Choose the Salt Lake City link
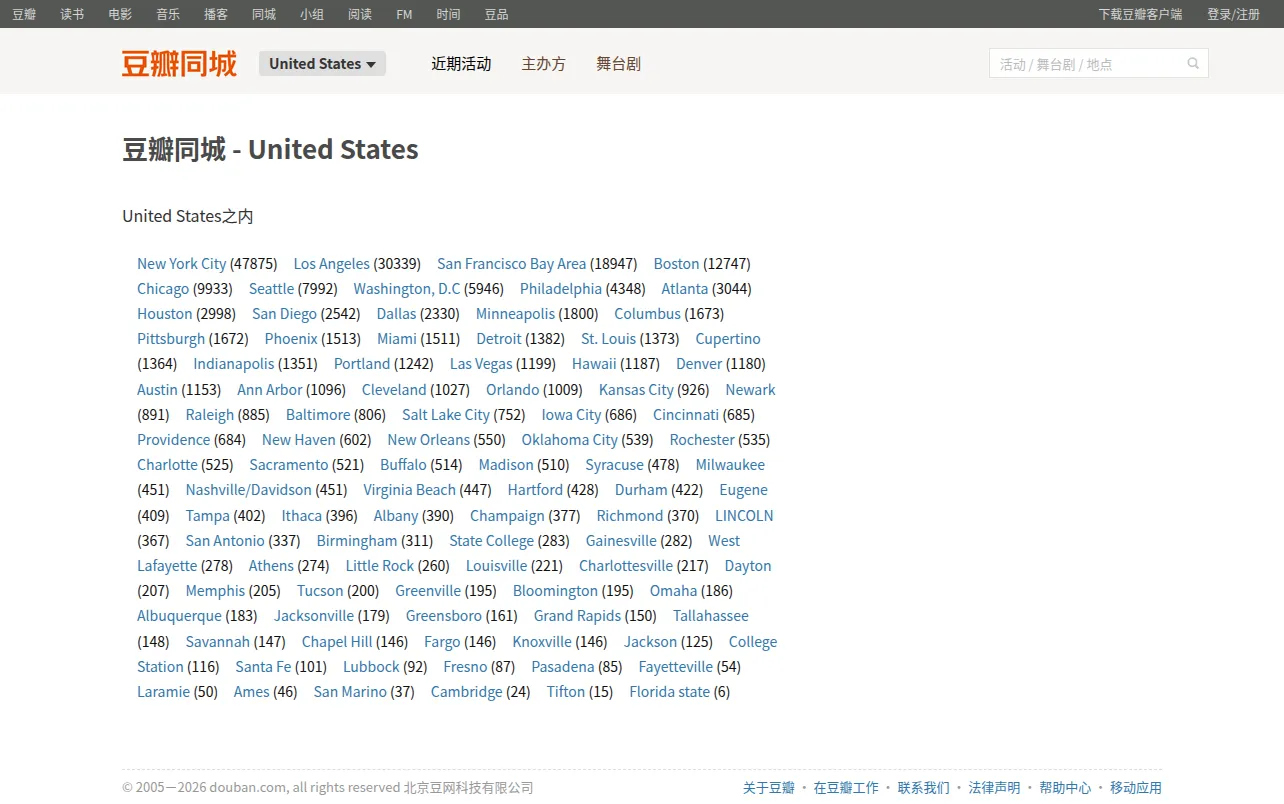This screenshot has height=804, width=1284. (446, 415)
